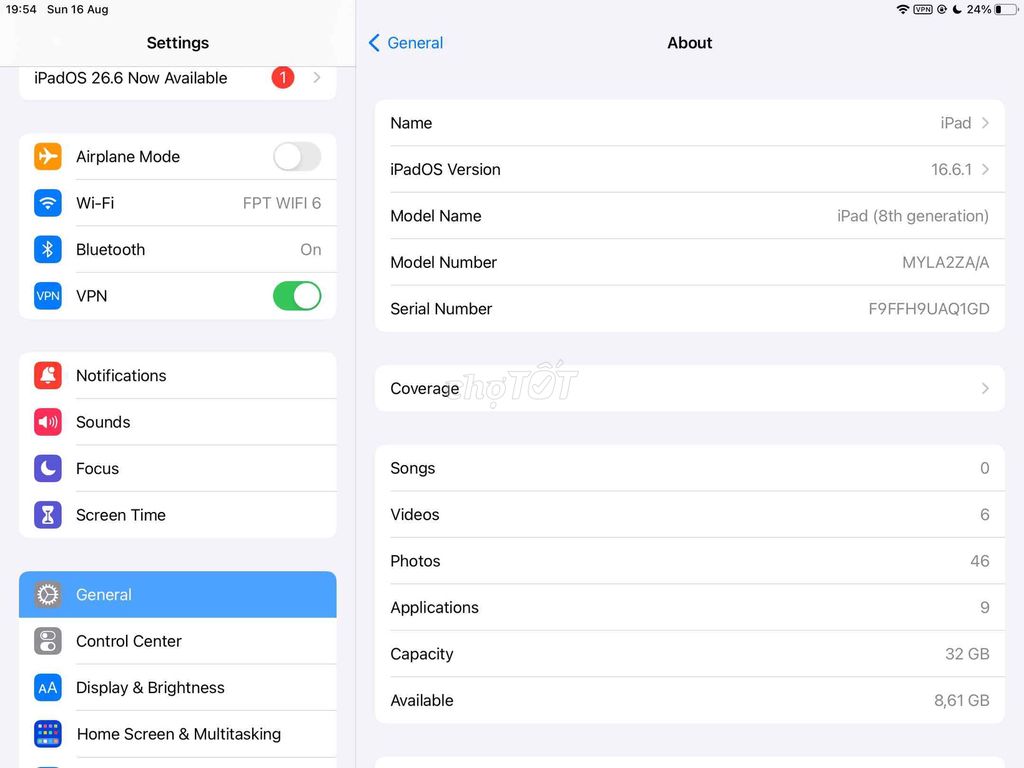Tap the Airplane Mode orange icon
The height and width of the screenshot is (768, 1024).
[x=48, y=157]
